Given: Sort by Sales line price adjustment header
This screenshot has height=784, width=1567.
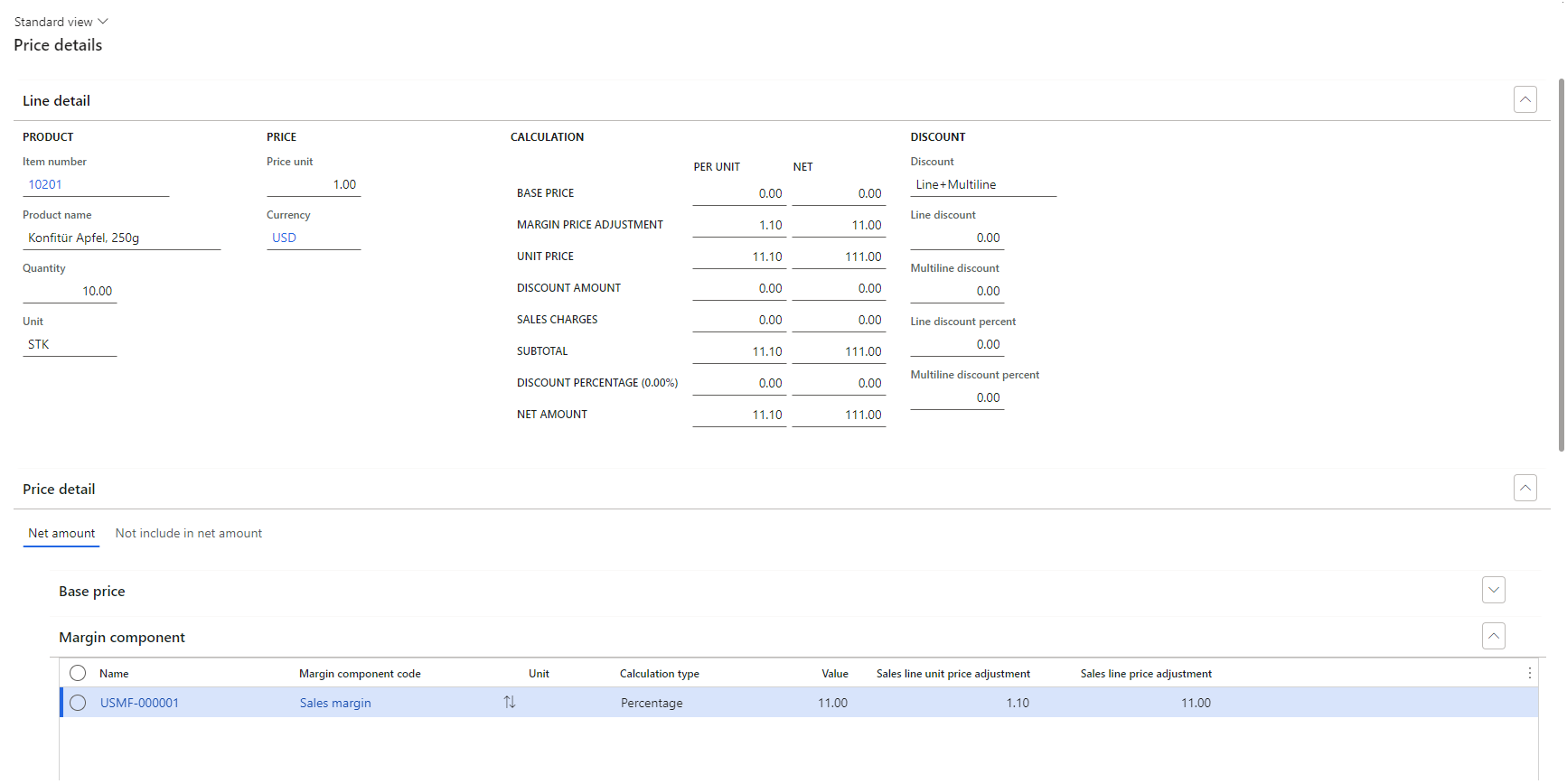Looking at the screenshot, I should click(1146, 674).
